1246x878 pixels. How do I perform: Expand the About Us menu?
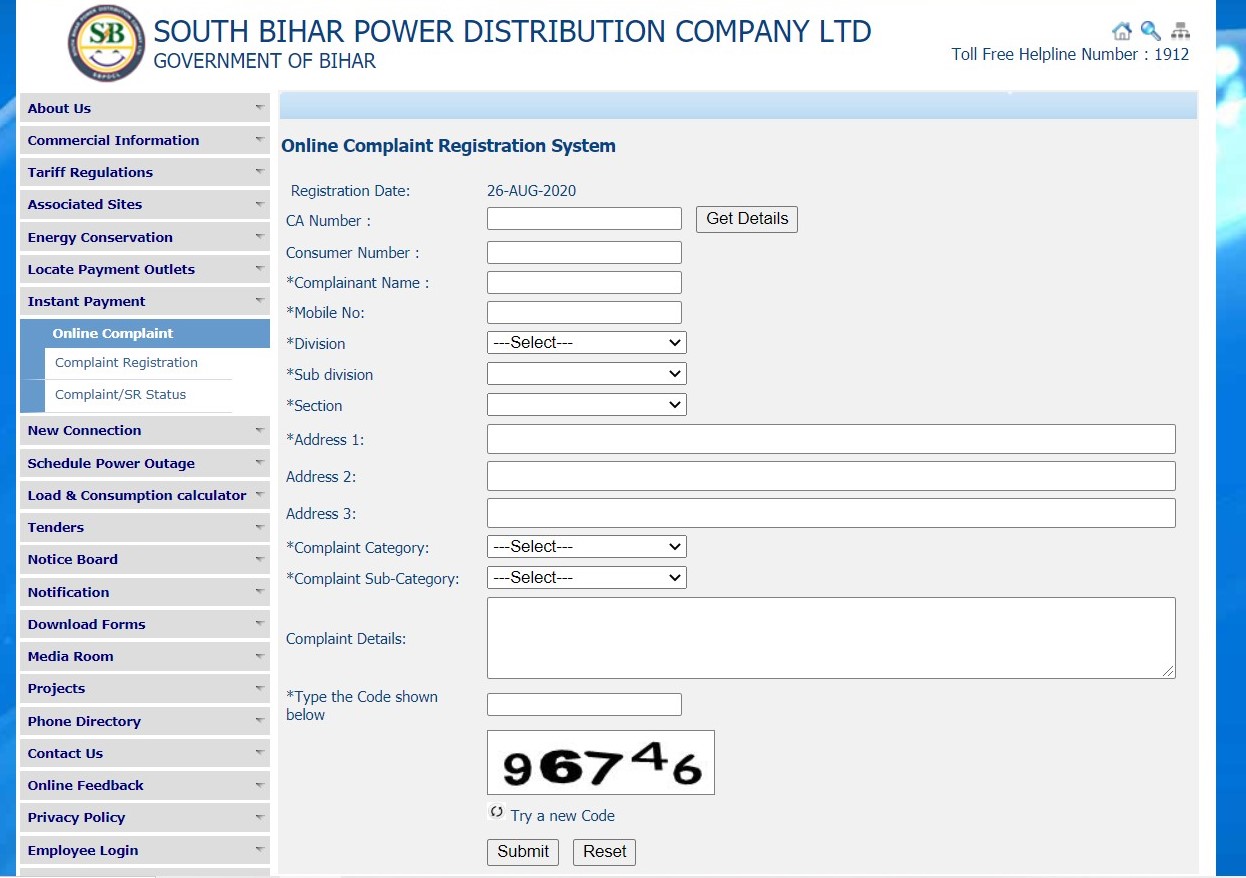pyautogui.click(x=145, y=108)
